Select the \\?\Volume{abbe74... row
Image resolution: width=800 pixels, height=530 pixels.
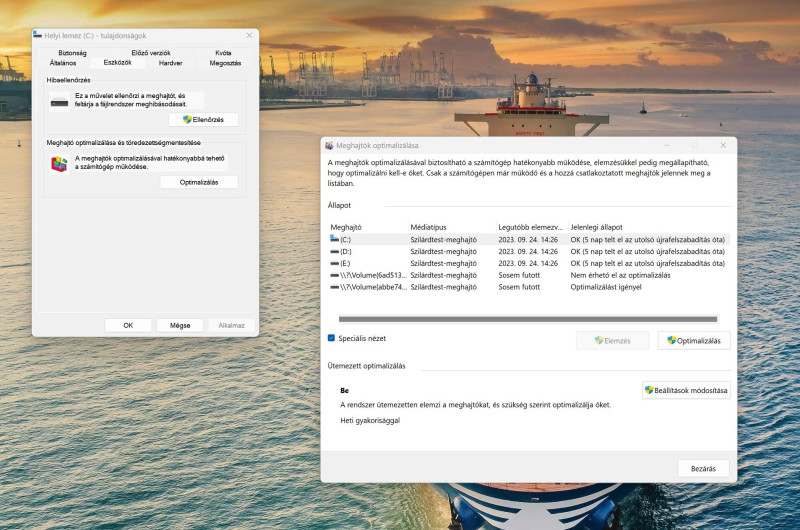[x=529, y=287]
